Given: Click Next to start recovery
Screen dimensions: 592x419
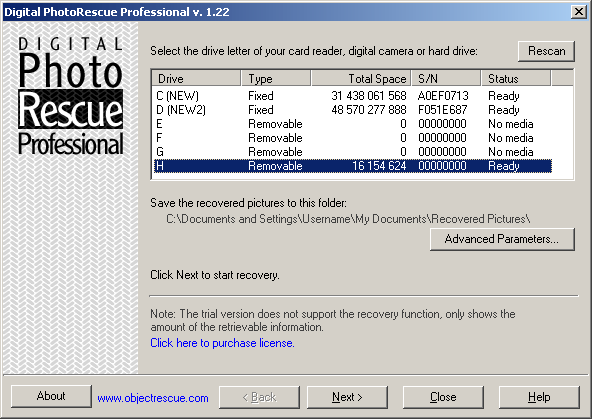Looking at the screenshot, I should pos(347,397).
